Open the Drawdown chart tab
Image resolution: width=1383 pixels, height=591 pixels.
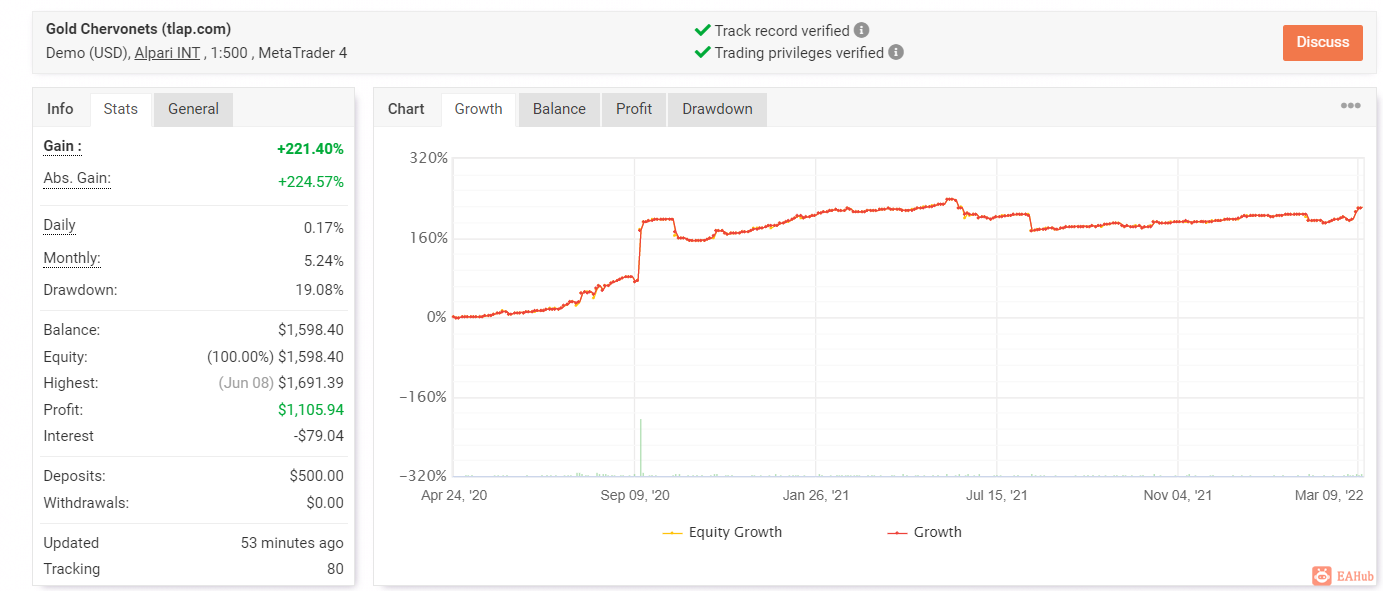coord(717,109)
